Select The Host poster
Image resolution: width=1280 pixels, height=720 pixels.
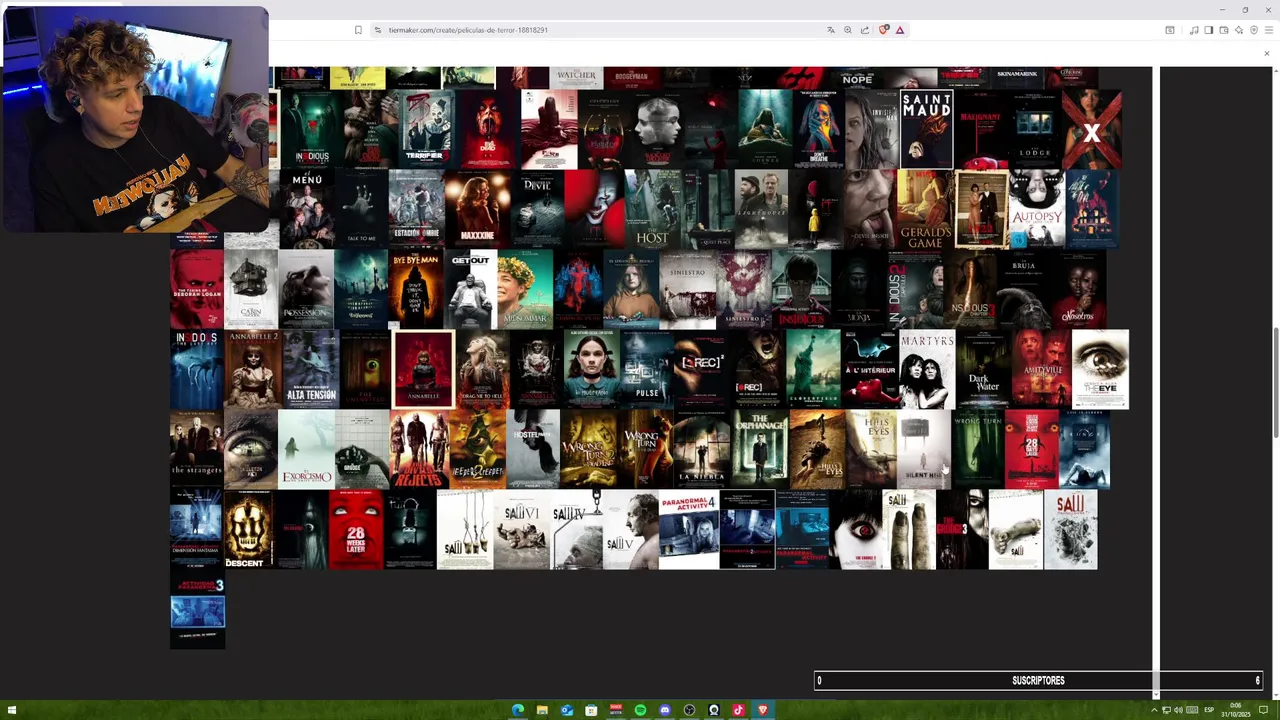(652, 209)
